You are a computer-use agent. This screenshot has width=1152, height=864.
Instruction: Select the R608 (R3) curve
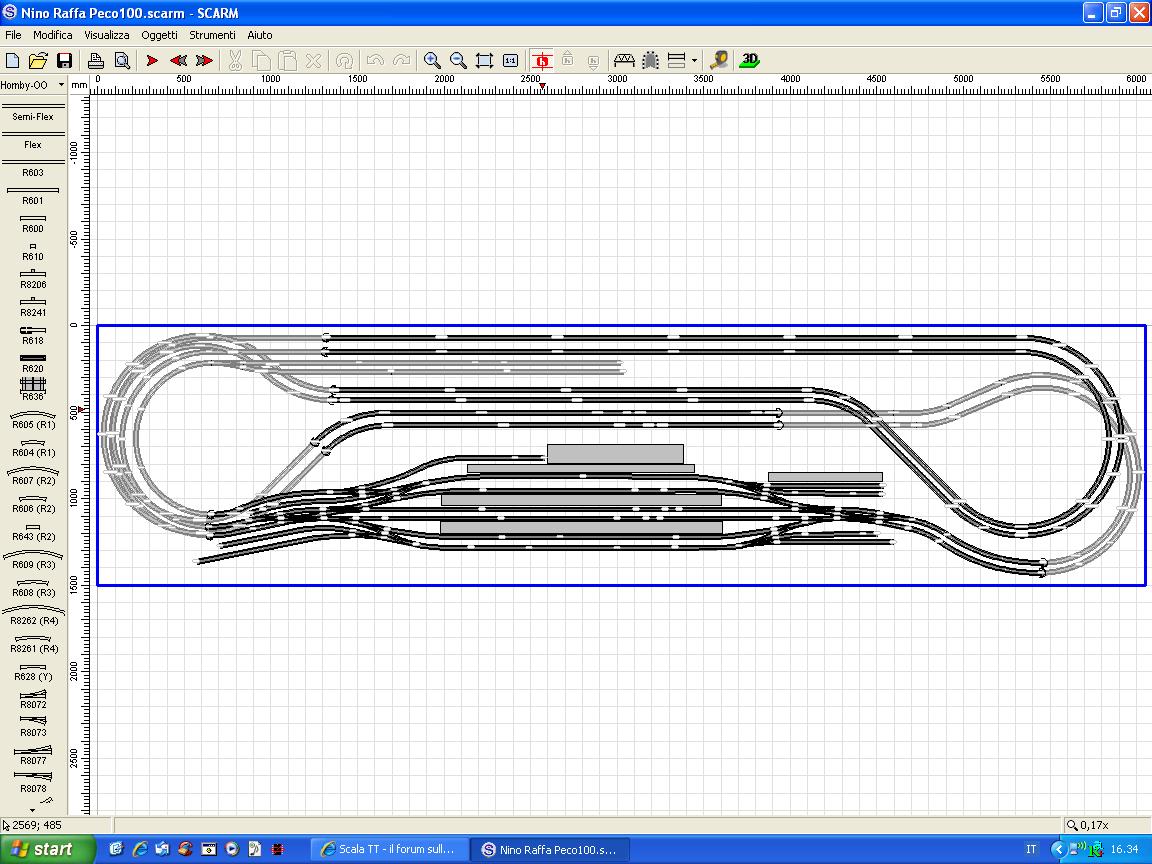tap(33, 588)
